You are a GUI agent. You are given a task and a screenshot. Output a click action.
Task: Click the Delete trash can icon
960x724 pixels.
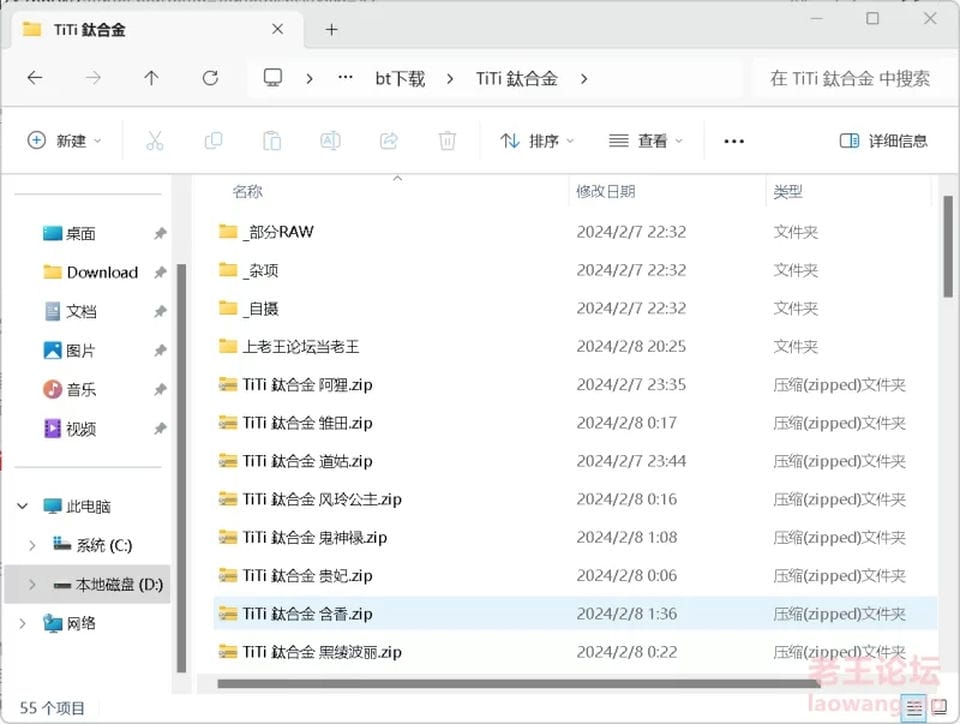(448, 141)
